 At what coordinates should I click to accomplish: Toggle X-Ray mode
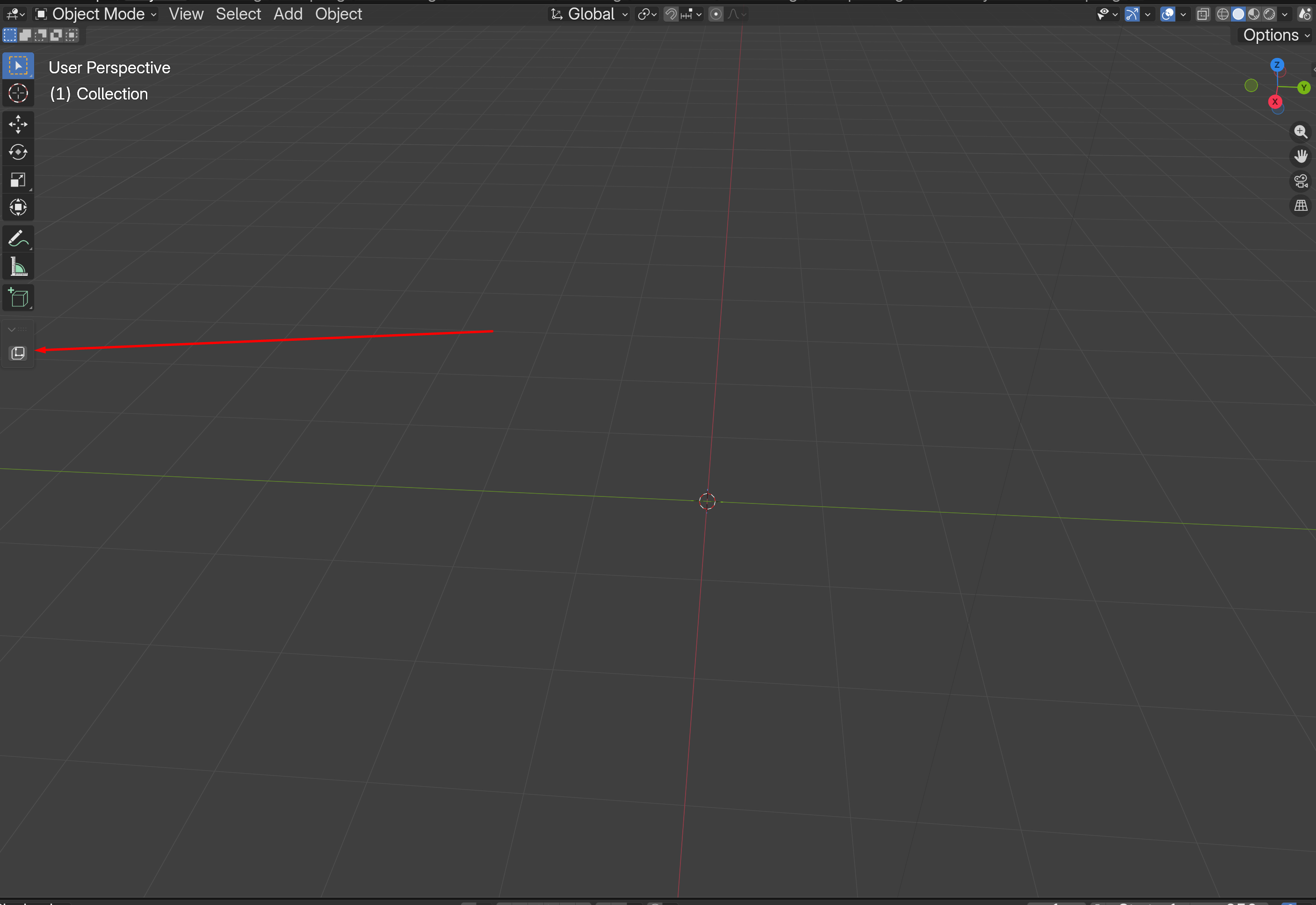(x=1202, y=14)
